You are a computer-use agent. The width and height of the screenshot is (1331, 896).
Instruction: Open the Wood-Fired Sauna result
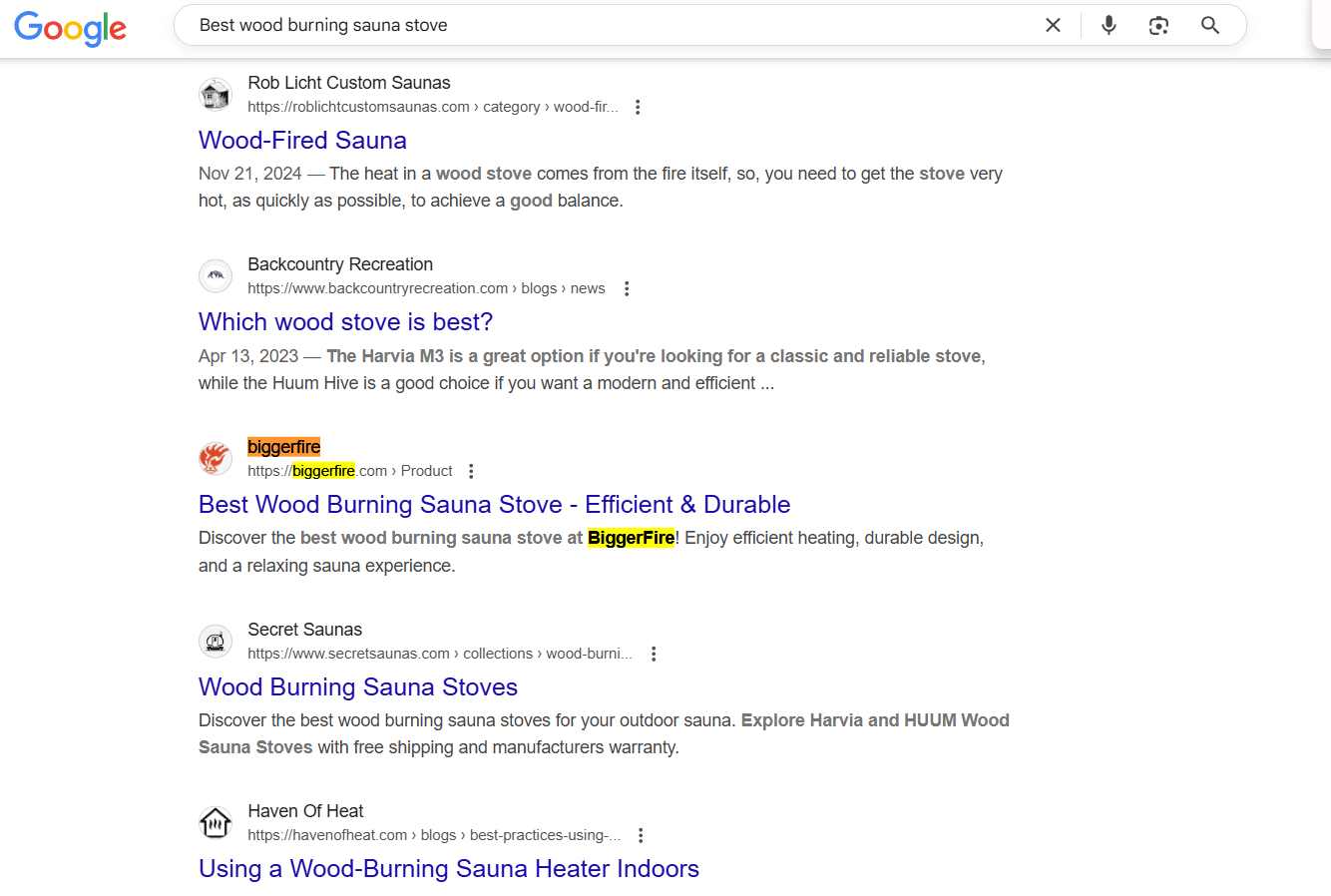[x=301, y=140]
